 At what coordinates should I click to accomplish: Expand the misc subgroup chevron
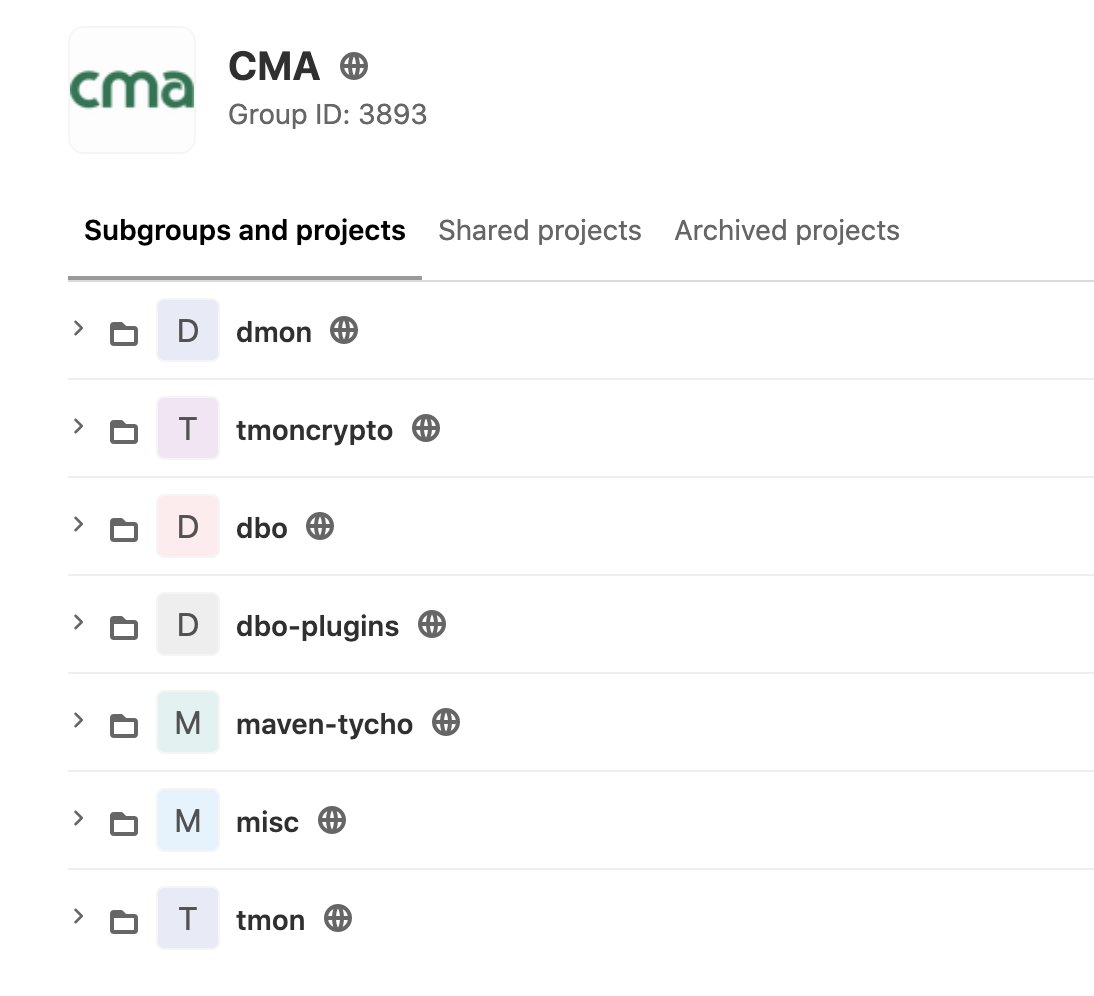tap(79, 818)
